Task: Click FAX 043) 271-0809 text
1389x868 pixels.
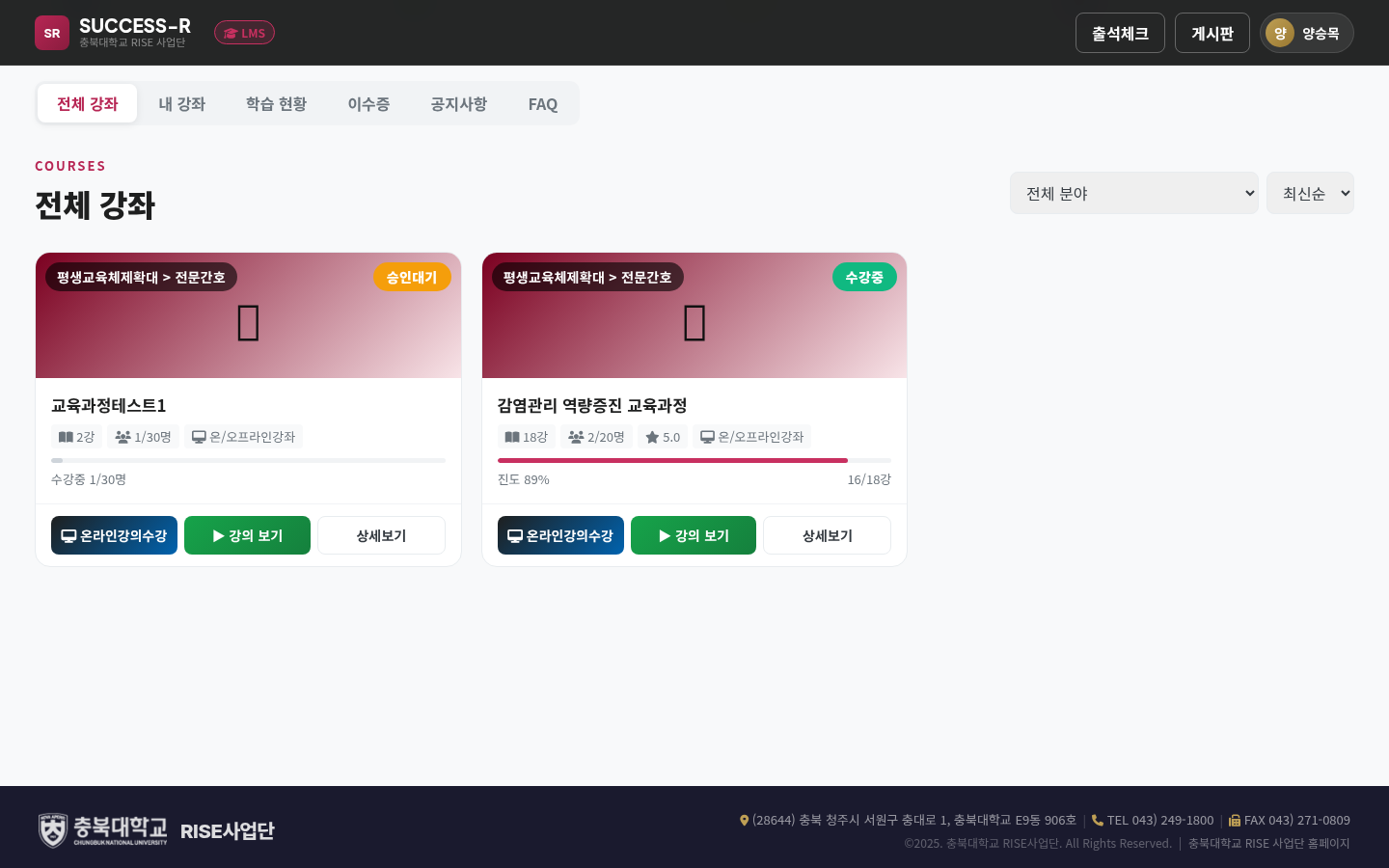Action: pyautogui.click(x=1297, y=821)
